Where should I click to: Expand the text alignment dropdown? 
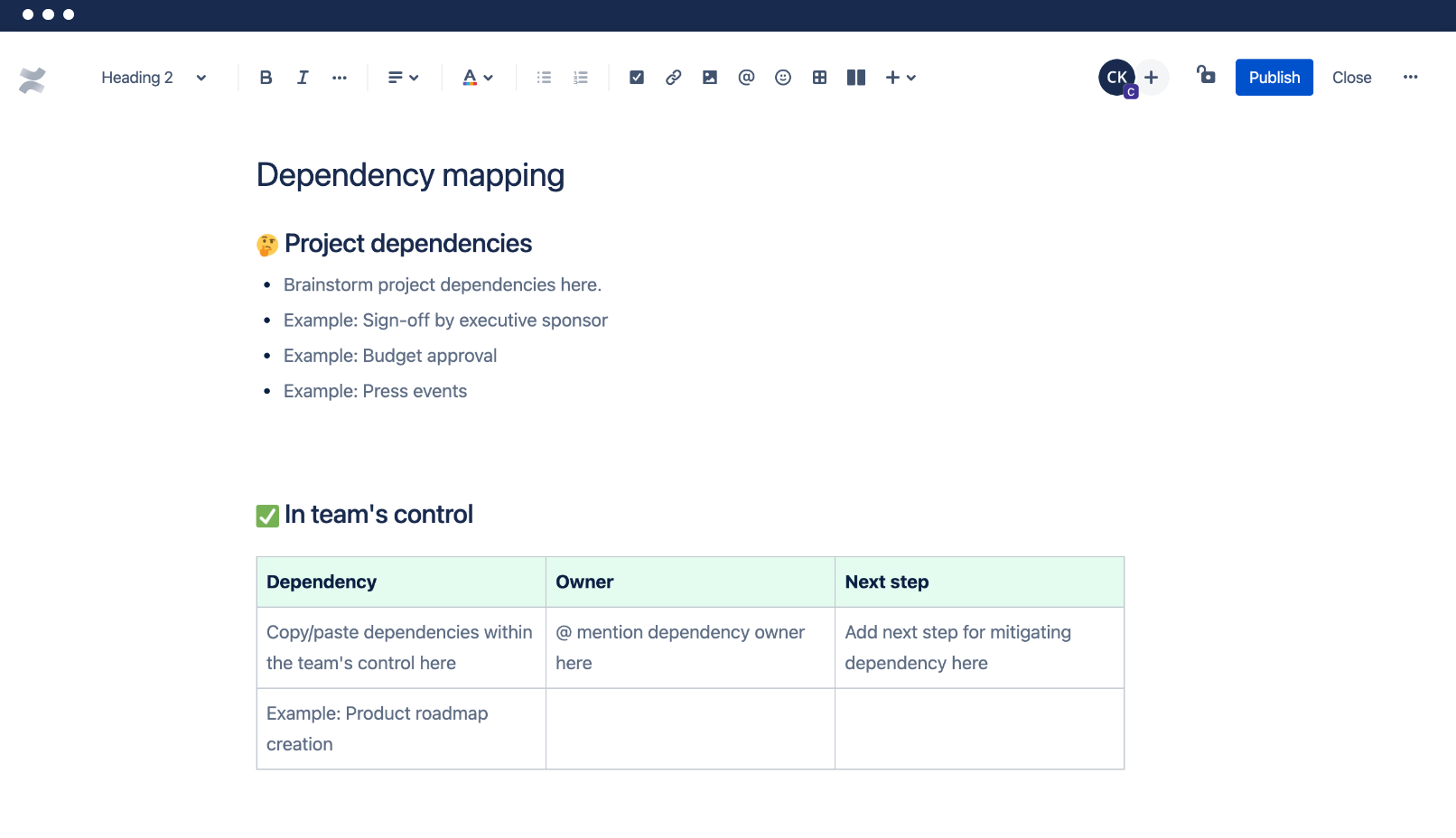pos(404,78)
